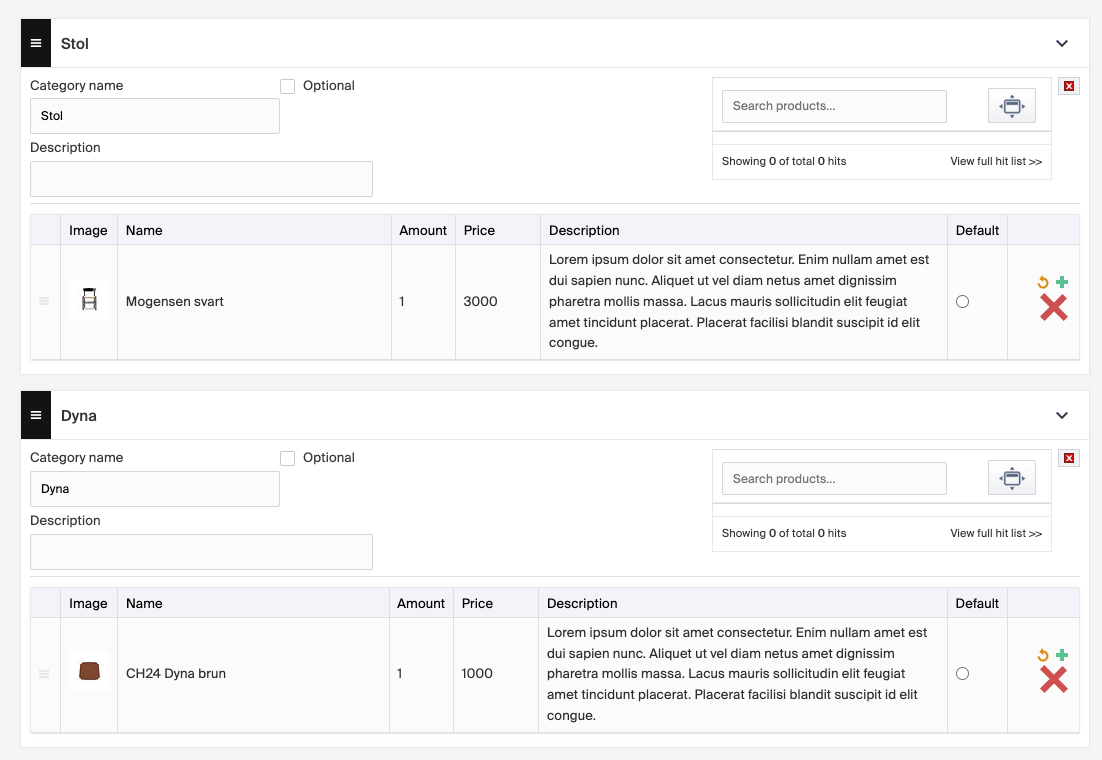Screen dimensions: 1102x760
Task: Collapse the Stol section with its chevron
Action: click(1062, 43)
